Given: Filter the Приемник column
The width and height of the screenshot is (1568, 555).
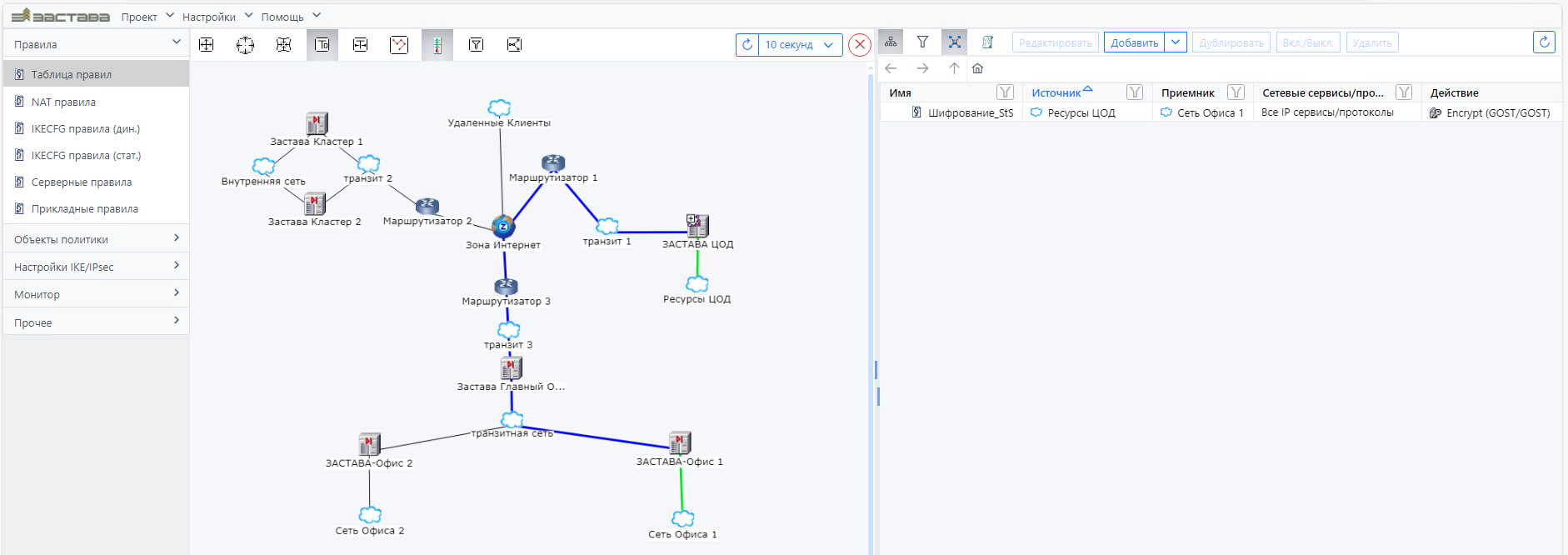Looking at the screenshot, I should (x=1236, y=92).
